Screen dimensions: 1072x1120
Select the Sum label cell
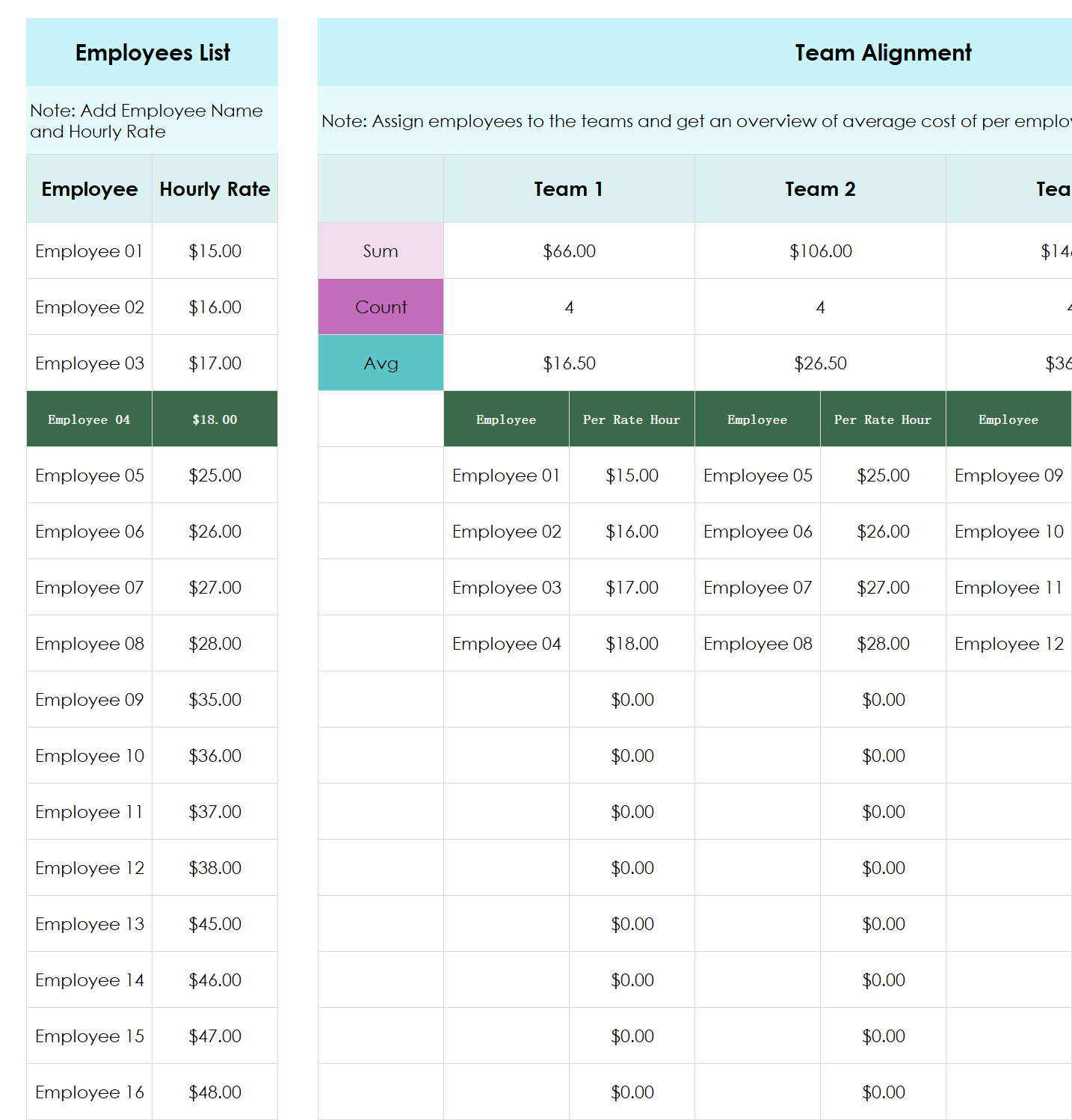[x=381, y=250]
